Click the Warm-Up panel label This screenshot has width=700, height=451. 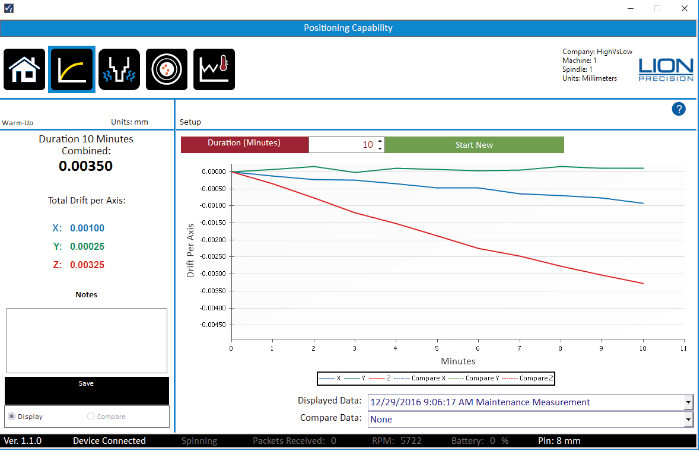pos(17,123)
